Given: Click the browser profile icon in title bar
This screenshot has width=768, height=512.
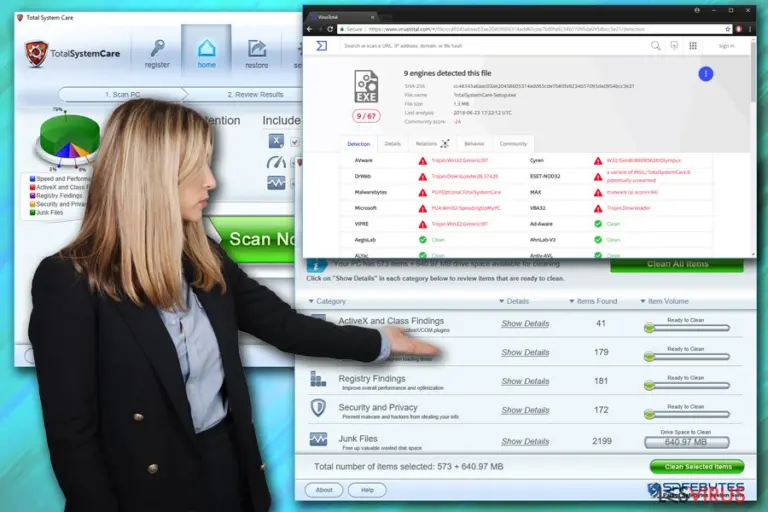Looking at the screenshot, I should (x=696, y=10).
